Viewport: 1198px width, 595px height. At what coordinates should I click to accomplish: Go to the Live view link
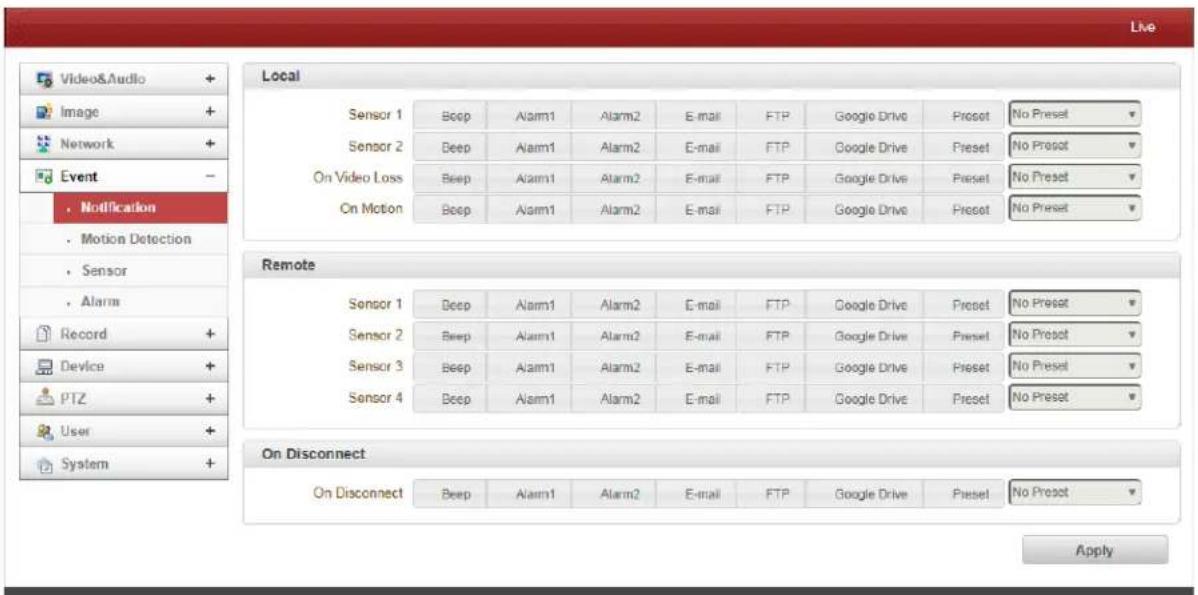[1144, 27]
